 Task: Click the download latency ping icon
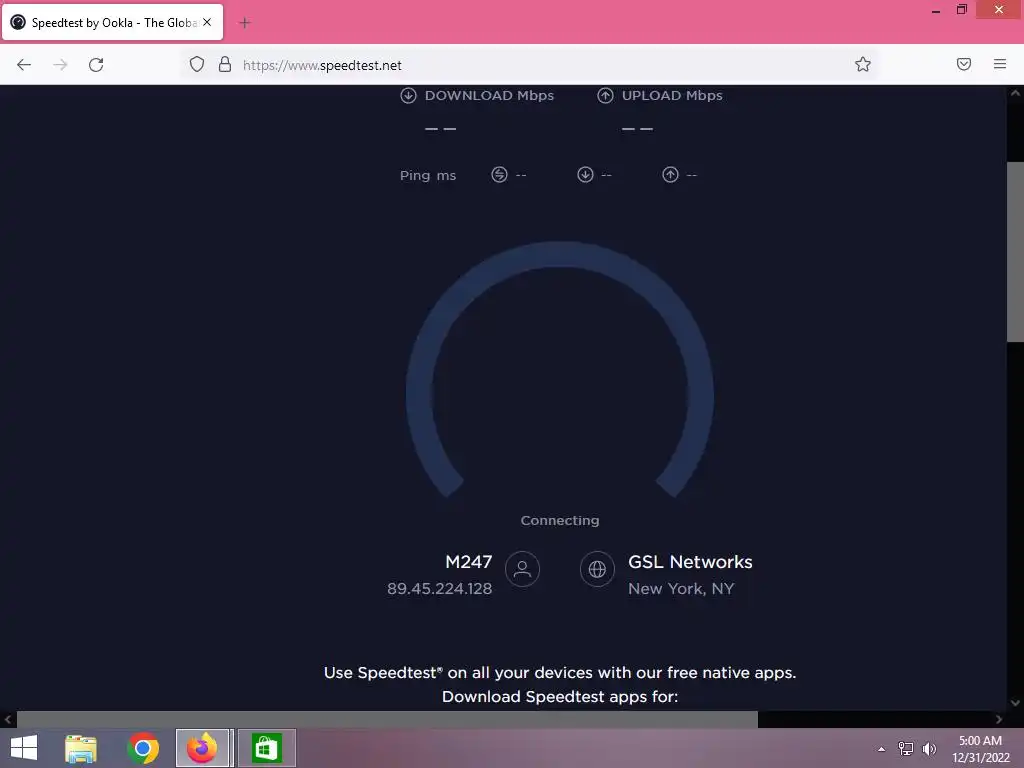(585, 174)
